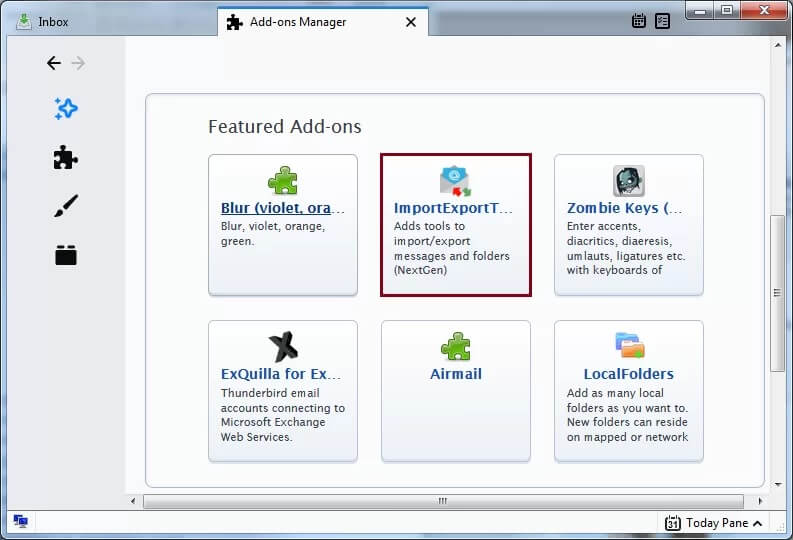Go back using the back arrow
Image resolution: width=793 pixels, height=540 pixels.
pyautogui.click(x=54, y=63)
